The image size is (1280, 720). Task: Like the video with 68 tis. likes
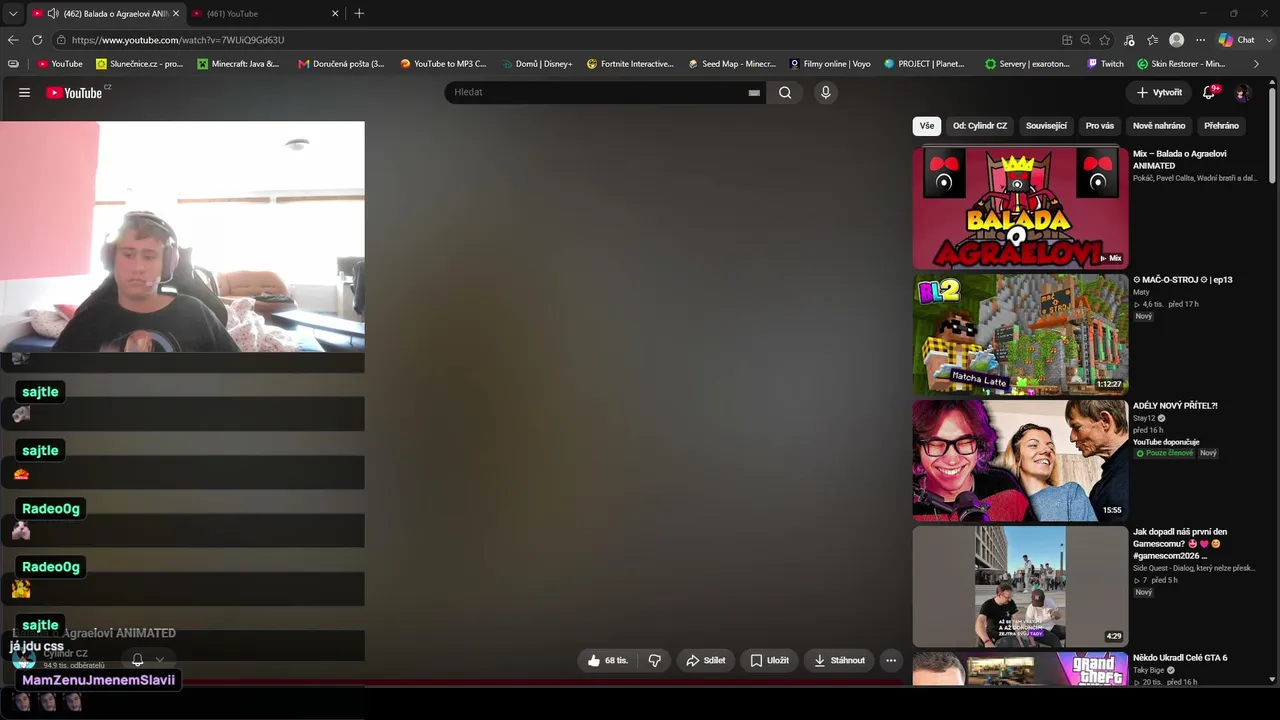(x=608, y=660)
